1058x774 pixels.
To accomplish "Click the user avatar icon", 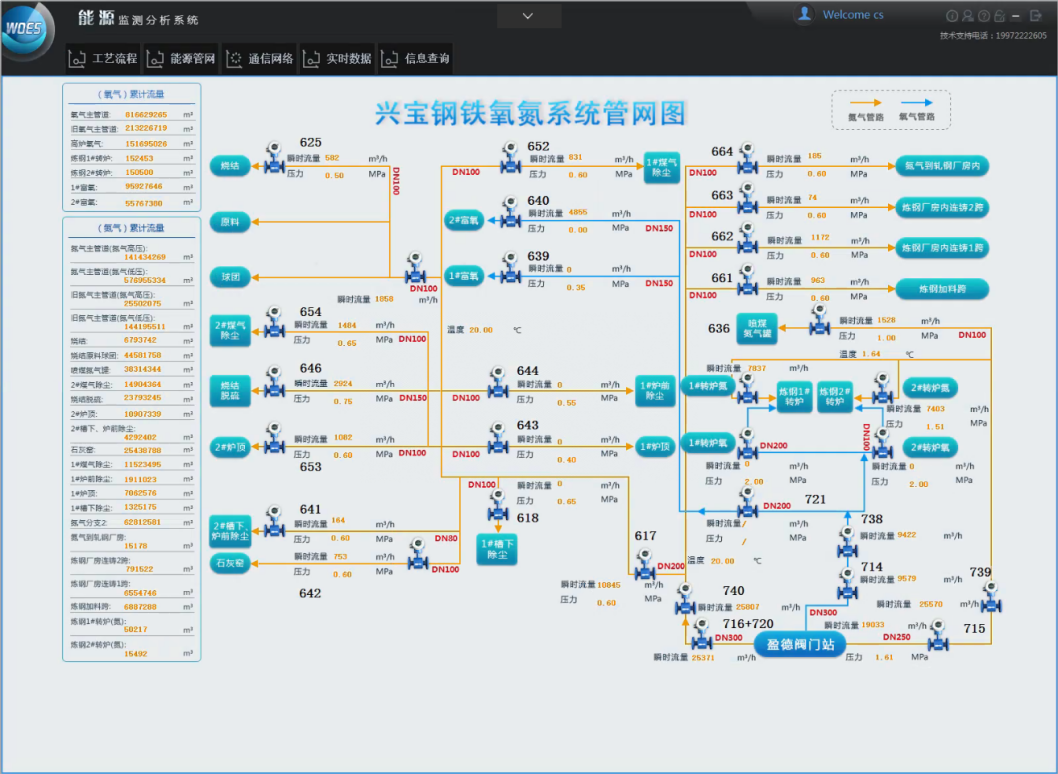I will (803, 14).
